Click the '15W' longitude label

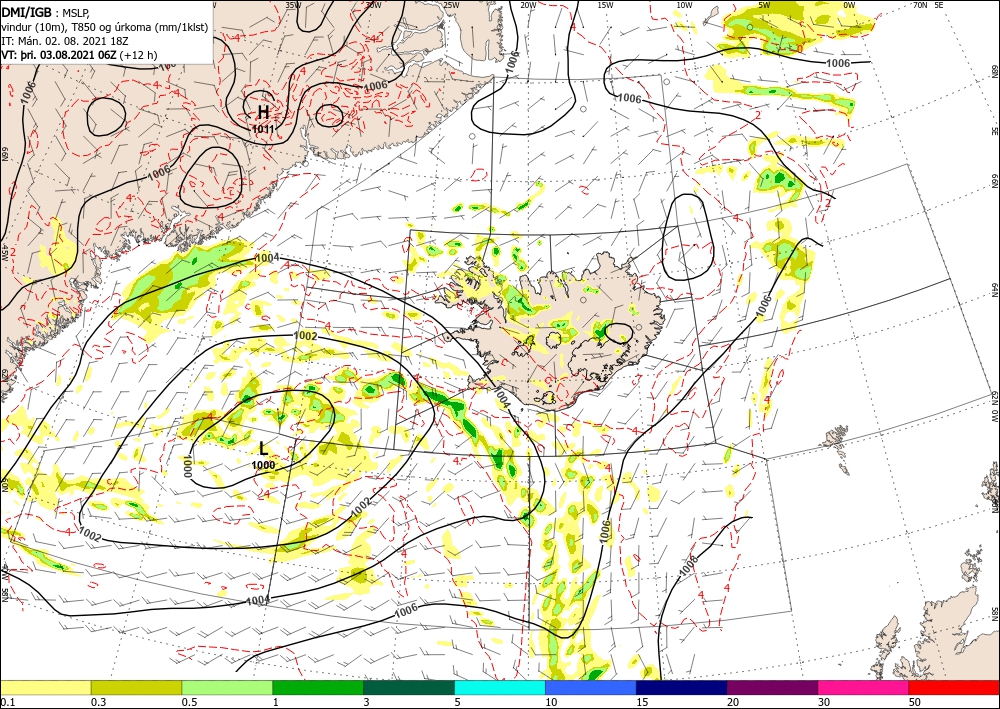[x=605, y=5]
